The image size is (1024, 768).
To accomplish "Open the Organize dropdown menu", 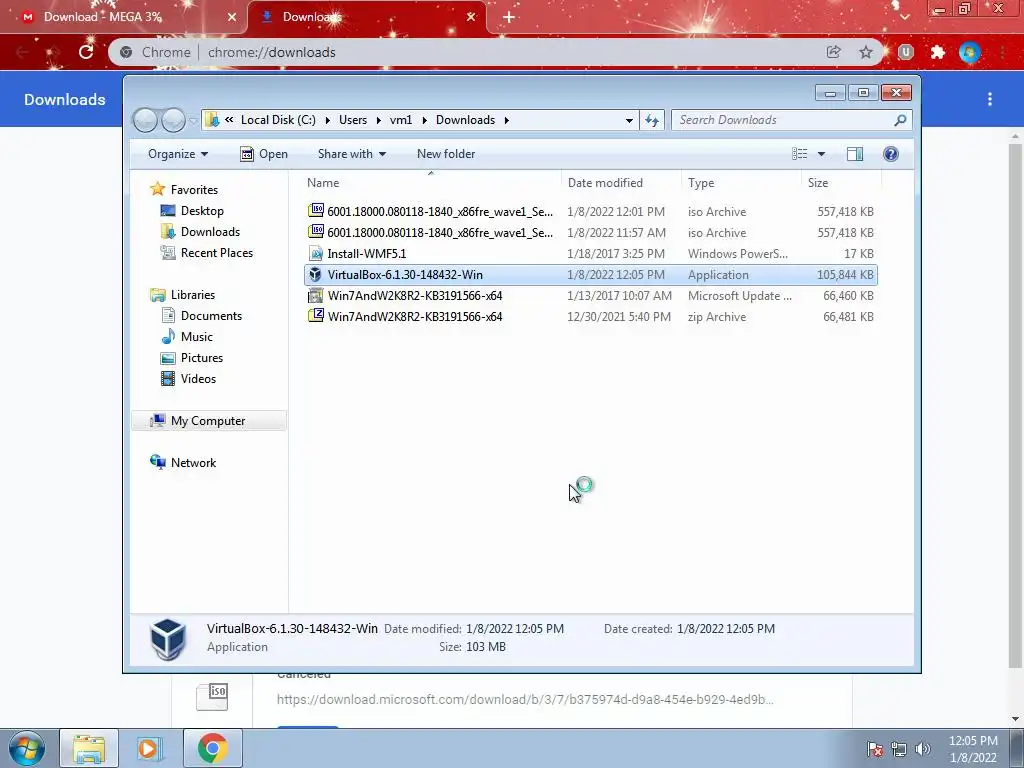I will [178, 154].
